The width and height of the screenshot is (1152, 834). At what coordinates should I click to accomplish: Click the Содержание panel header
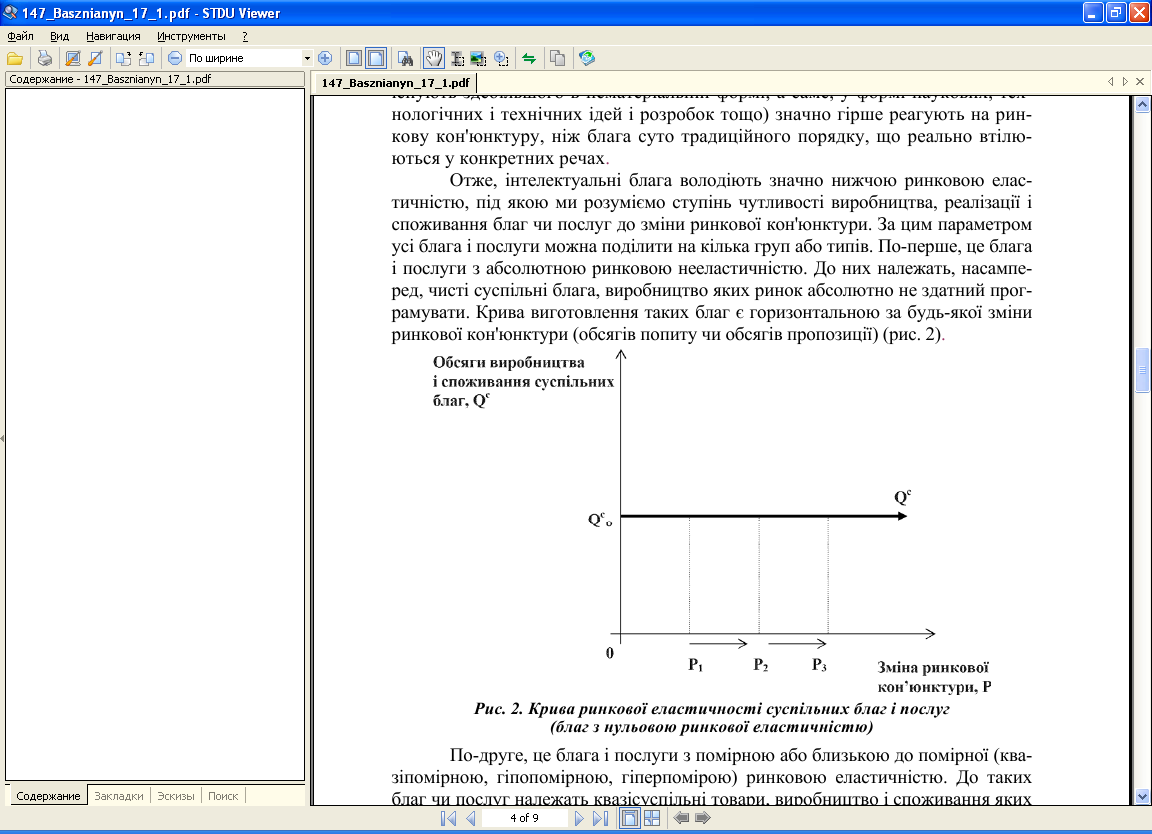click(x=154, y=79)
